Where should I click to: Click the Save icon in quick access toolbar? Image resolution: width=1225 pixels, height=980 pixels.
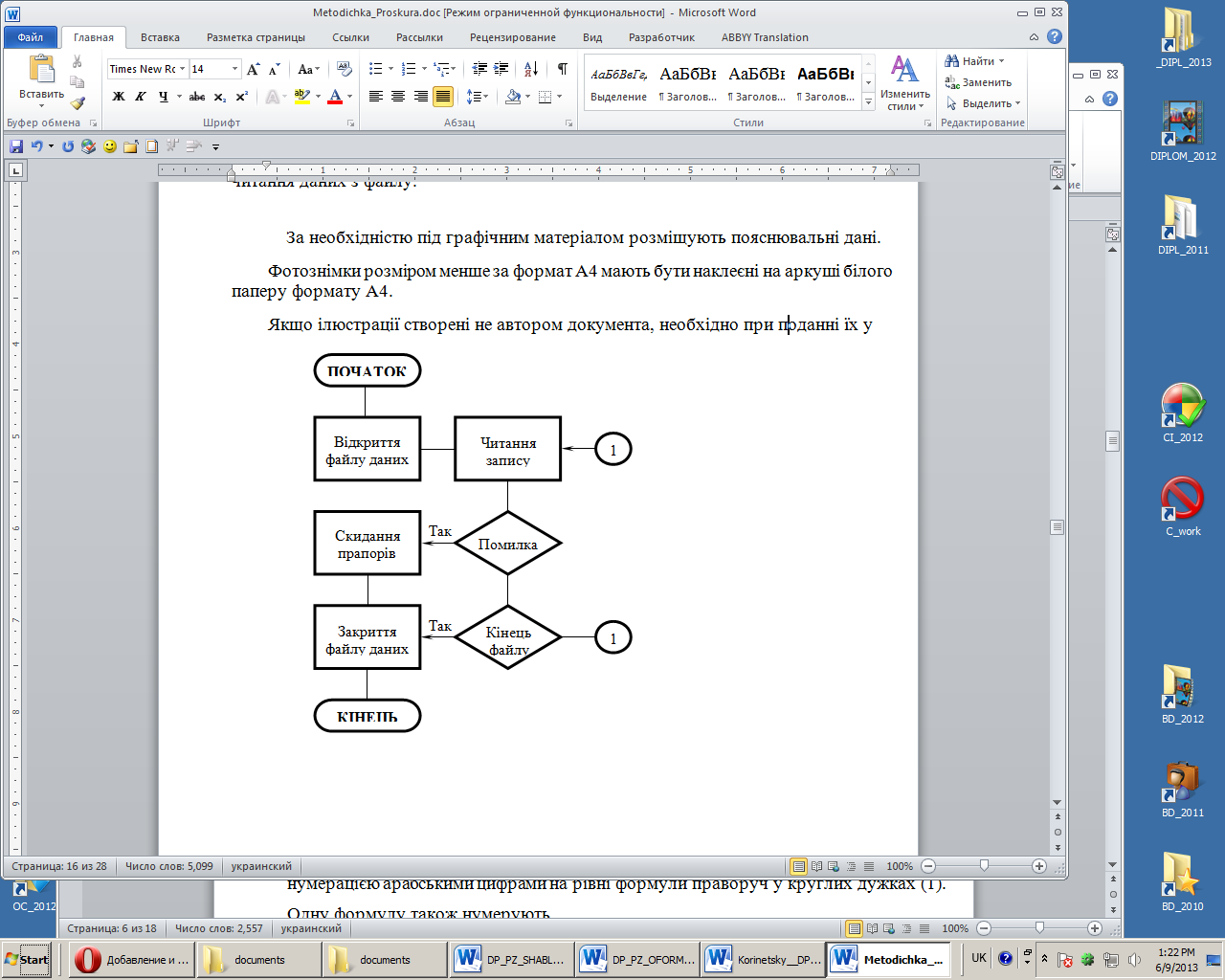(16, 146)
